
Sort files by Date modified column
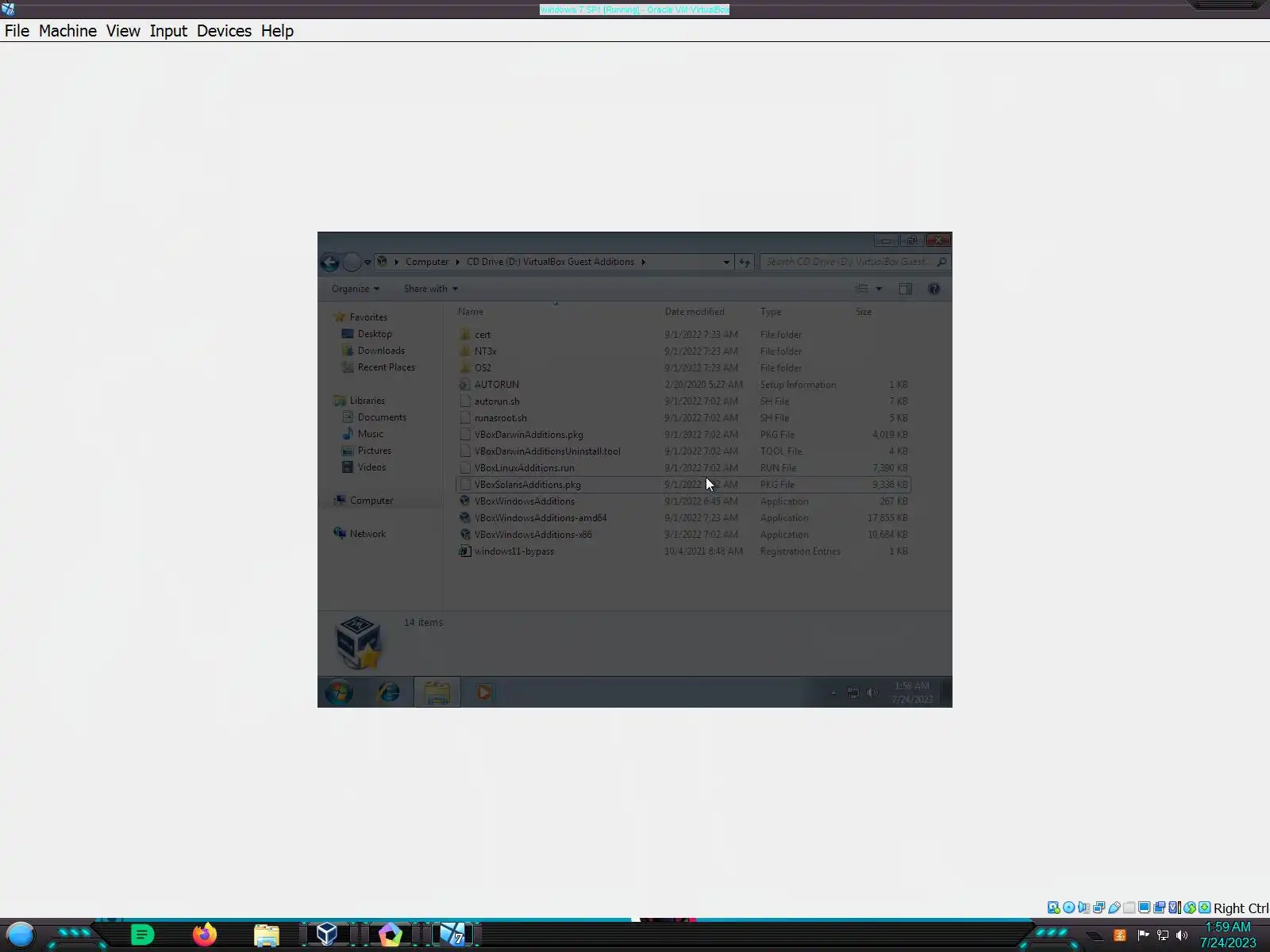tap(695, 312)
